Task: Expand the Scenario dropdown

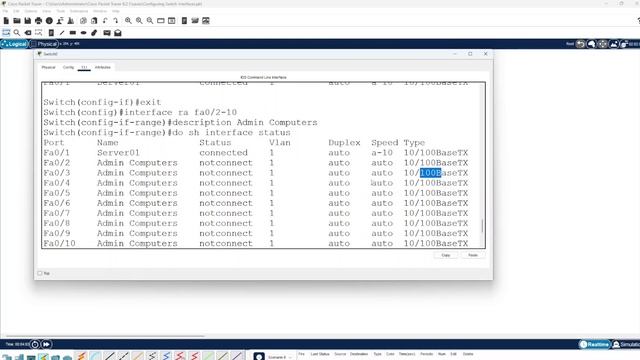Action: point(280,357)
